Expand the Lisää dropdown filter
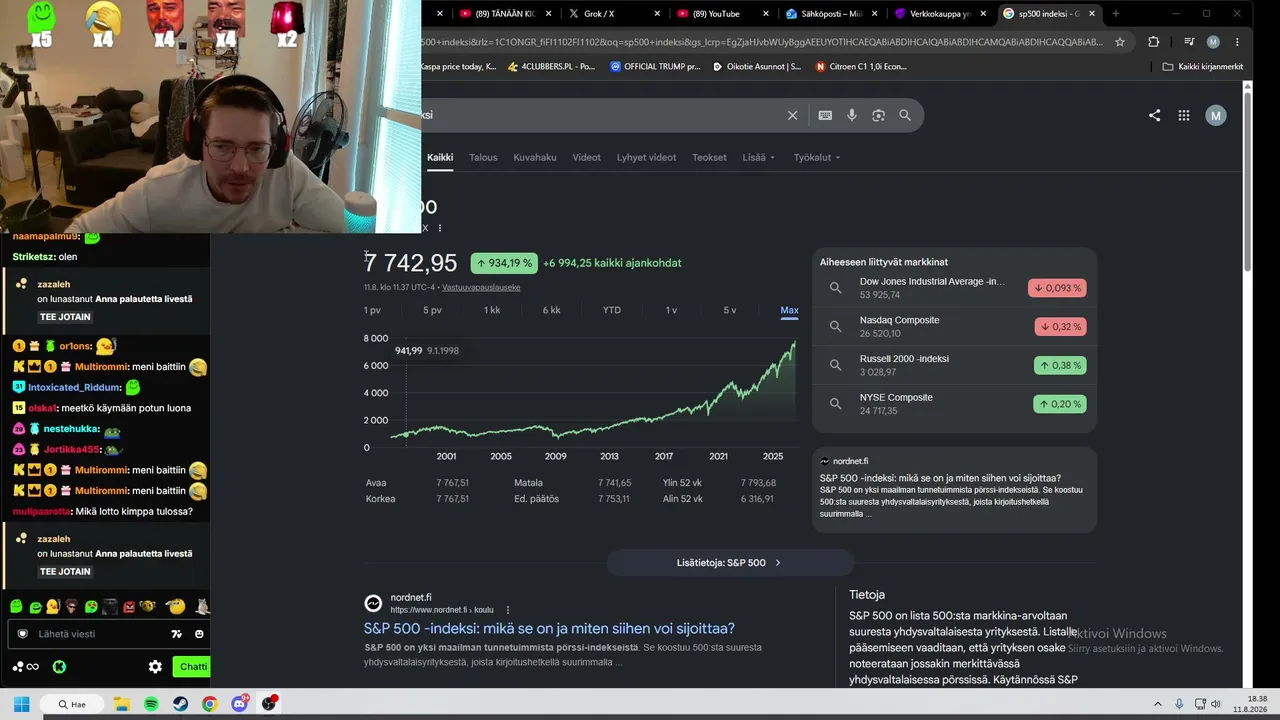Image resolution: width=1280 pixels, height=720 pixels. click(759, 157)
